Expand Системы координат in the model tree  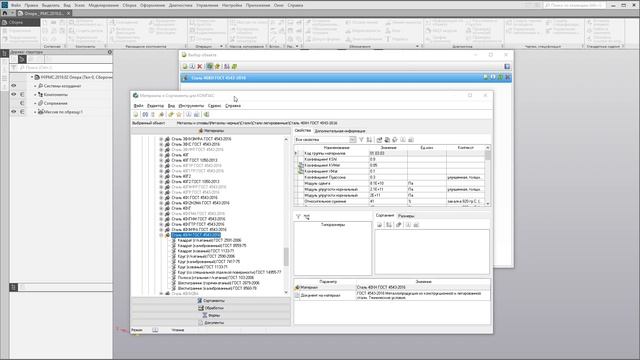click(x=35, y=86)
